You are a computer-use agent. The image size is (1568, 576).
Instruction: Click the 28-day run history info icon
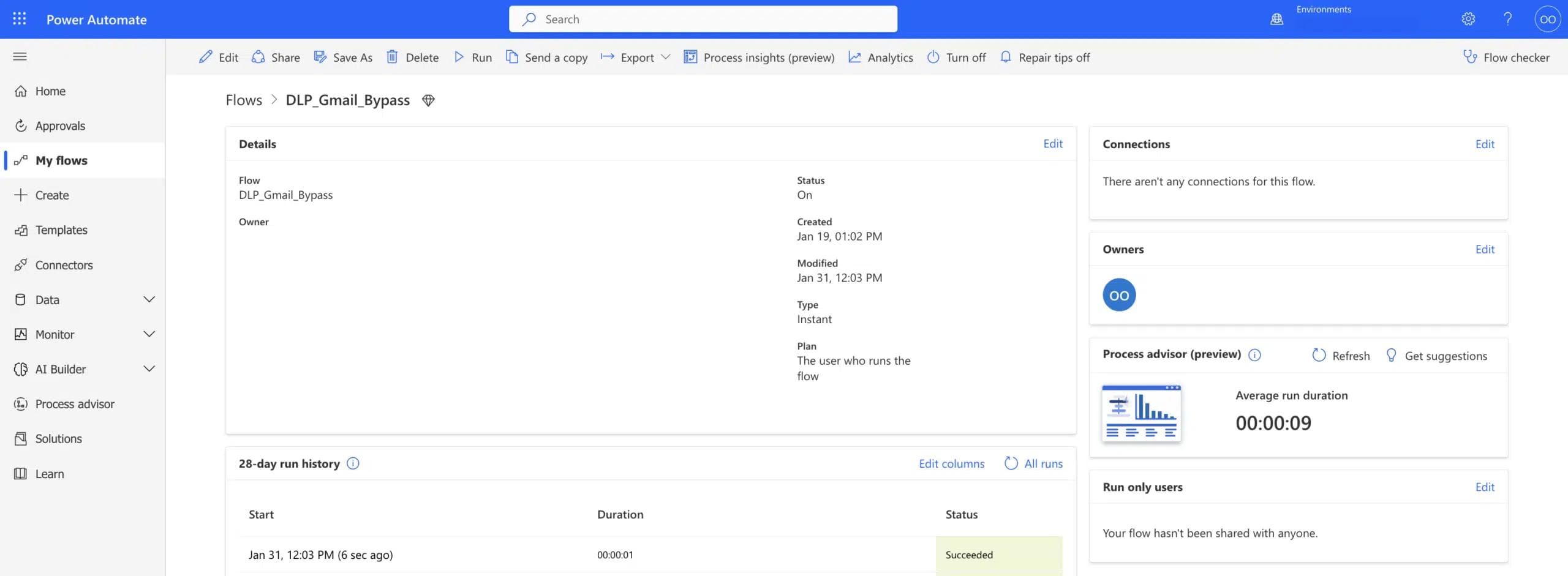coord(353,463)
